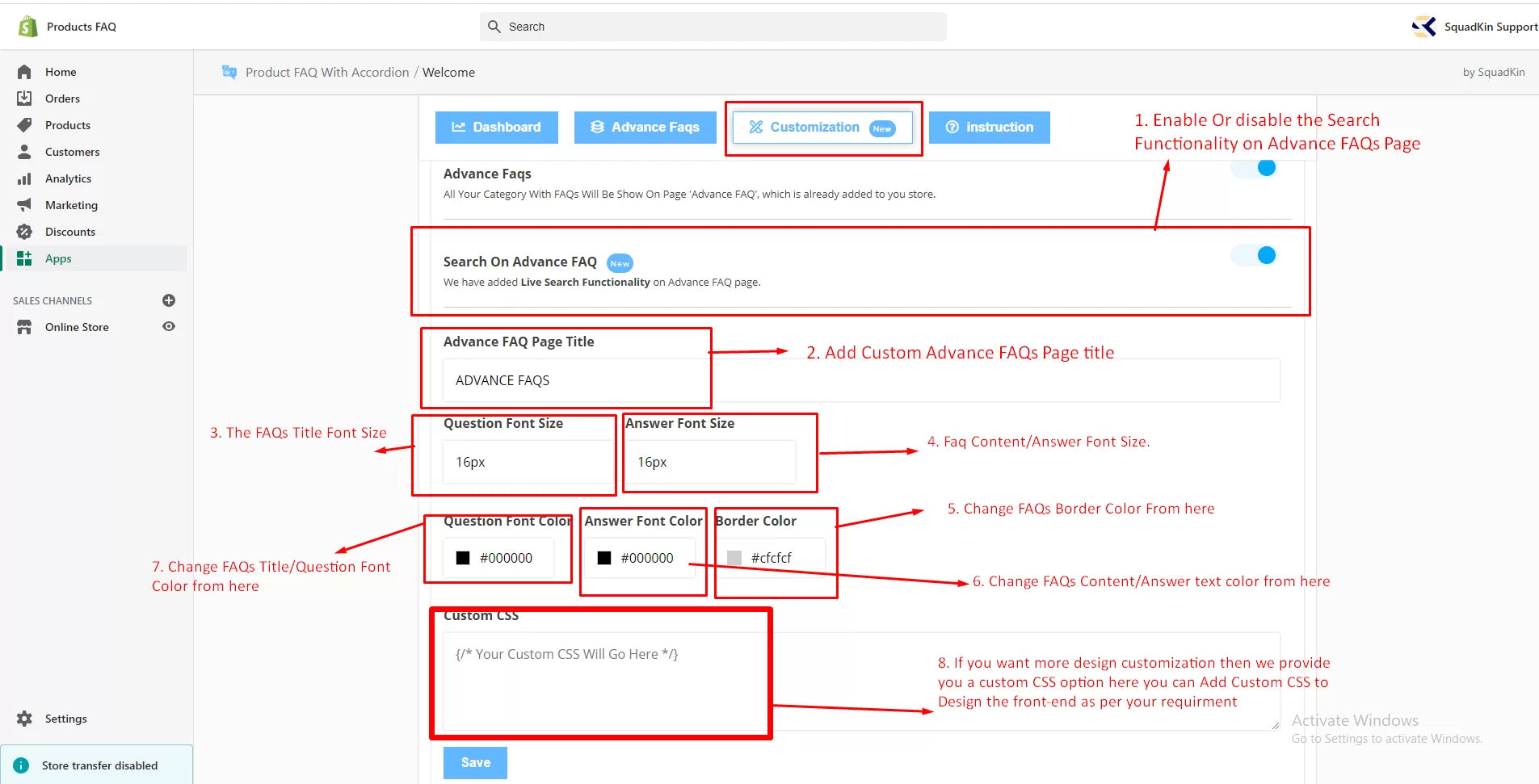Select the Customization tab
This screenshot has width=1539, height=784.
822,128
